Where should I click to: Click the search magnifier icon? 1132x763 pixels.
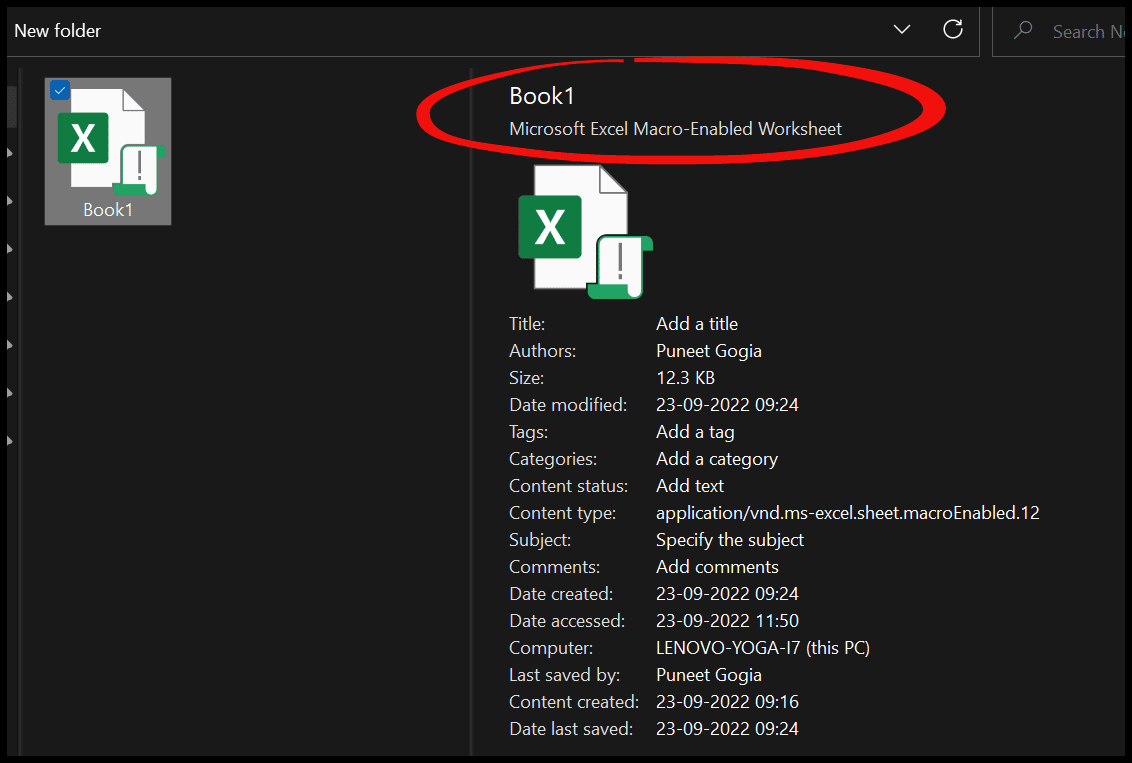click(1022, 30)
